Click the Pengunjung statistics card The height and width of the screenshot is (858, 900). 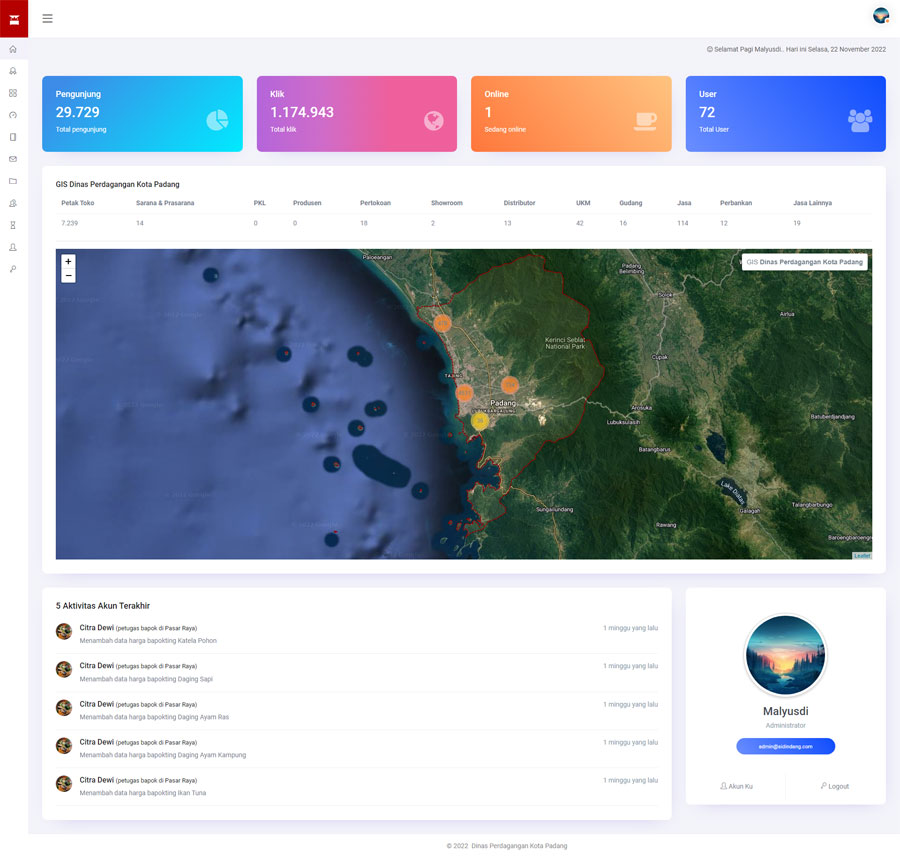click(x=142, y=114)
